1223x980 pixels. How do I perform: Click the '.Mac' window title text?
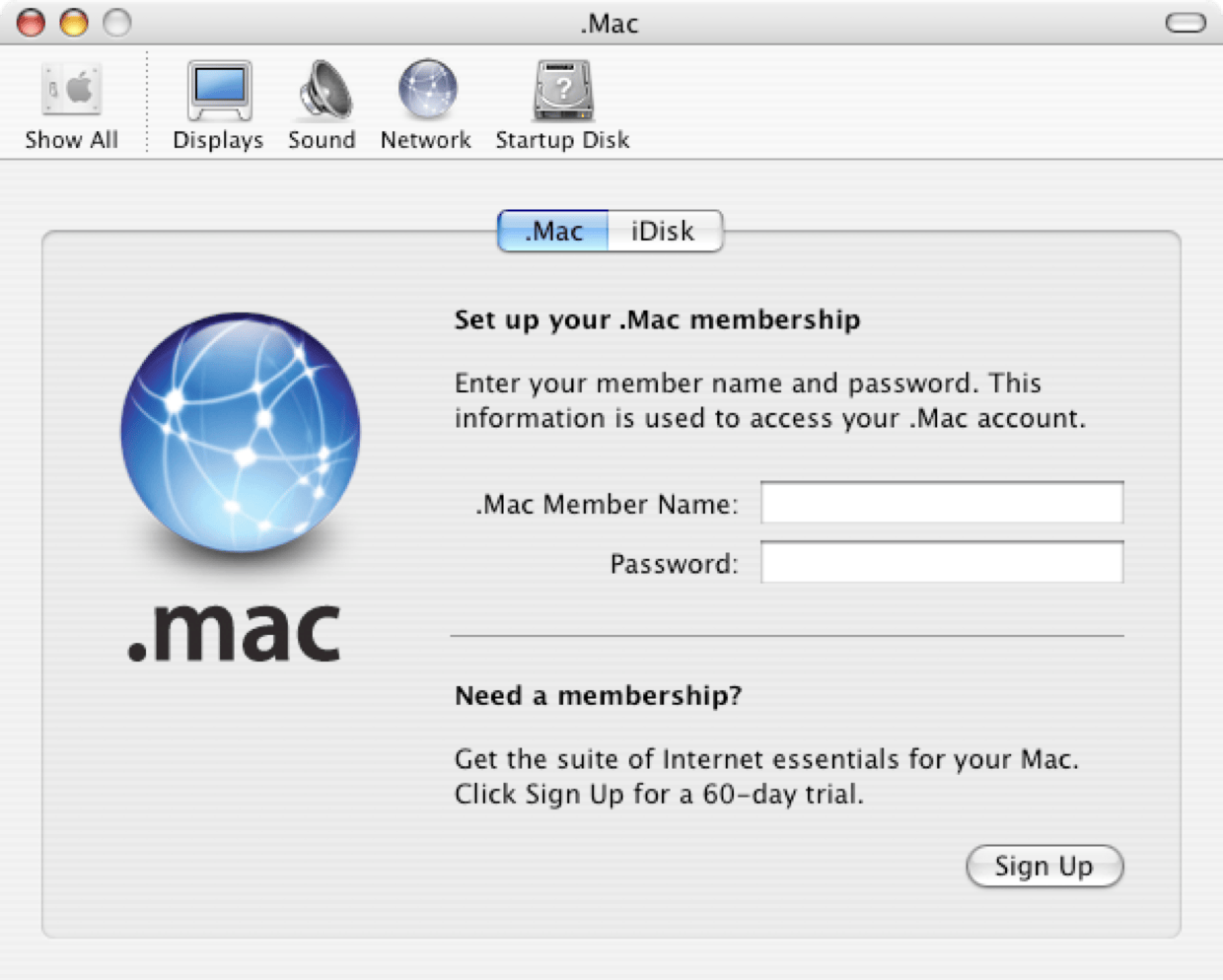pos(610,24)
